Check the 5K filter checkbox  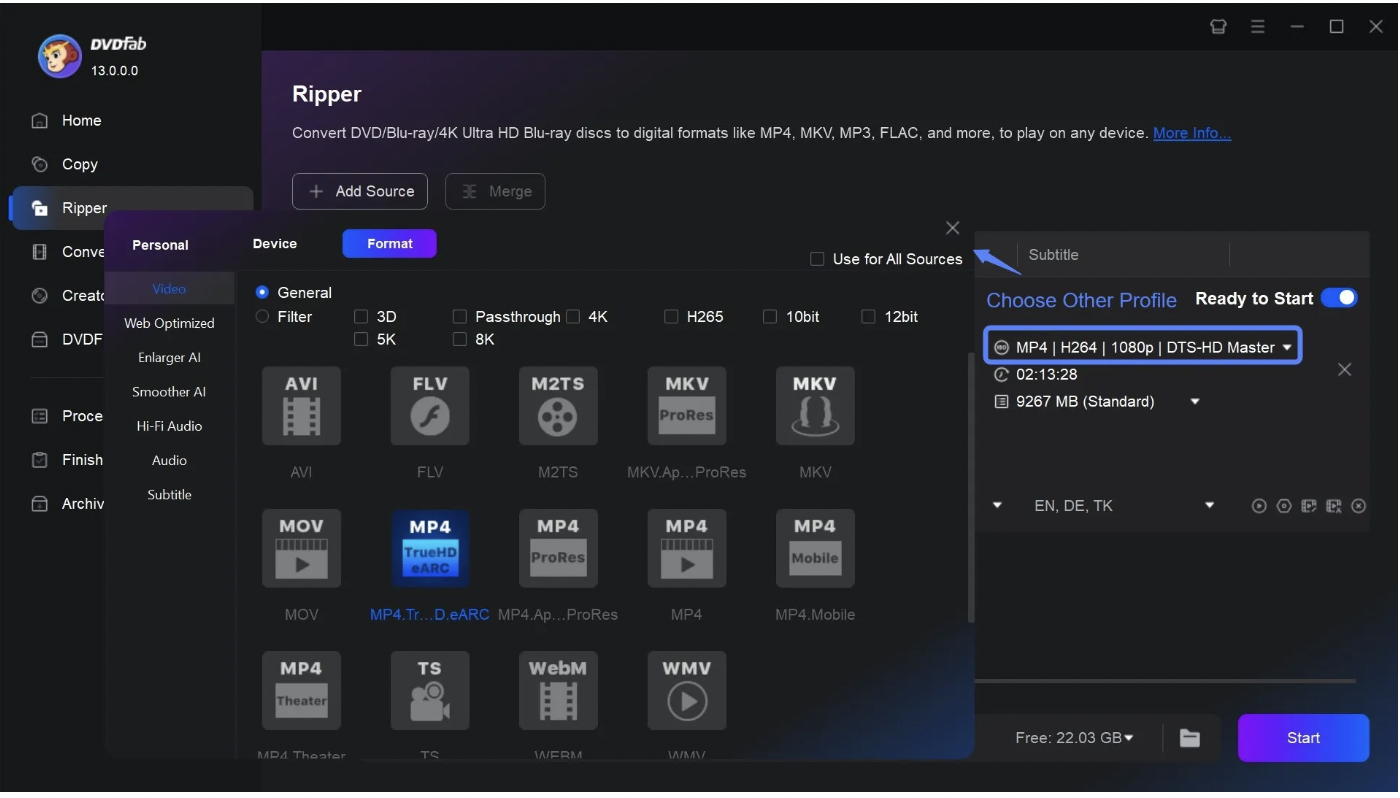coord(361,339)
